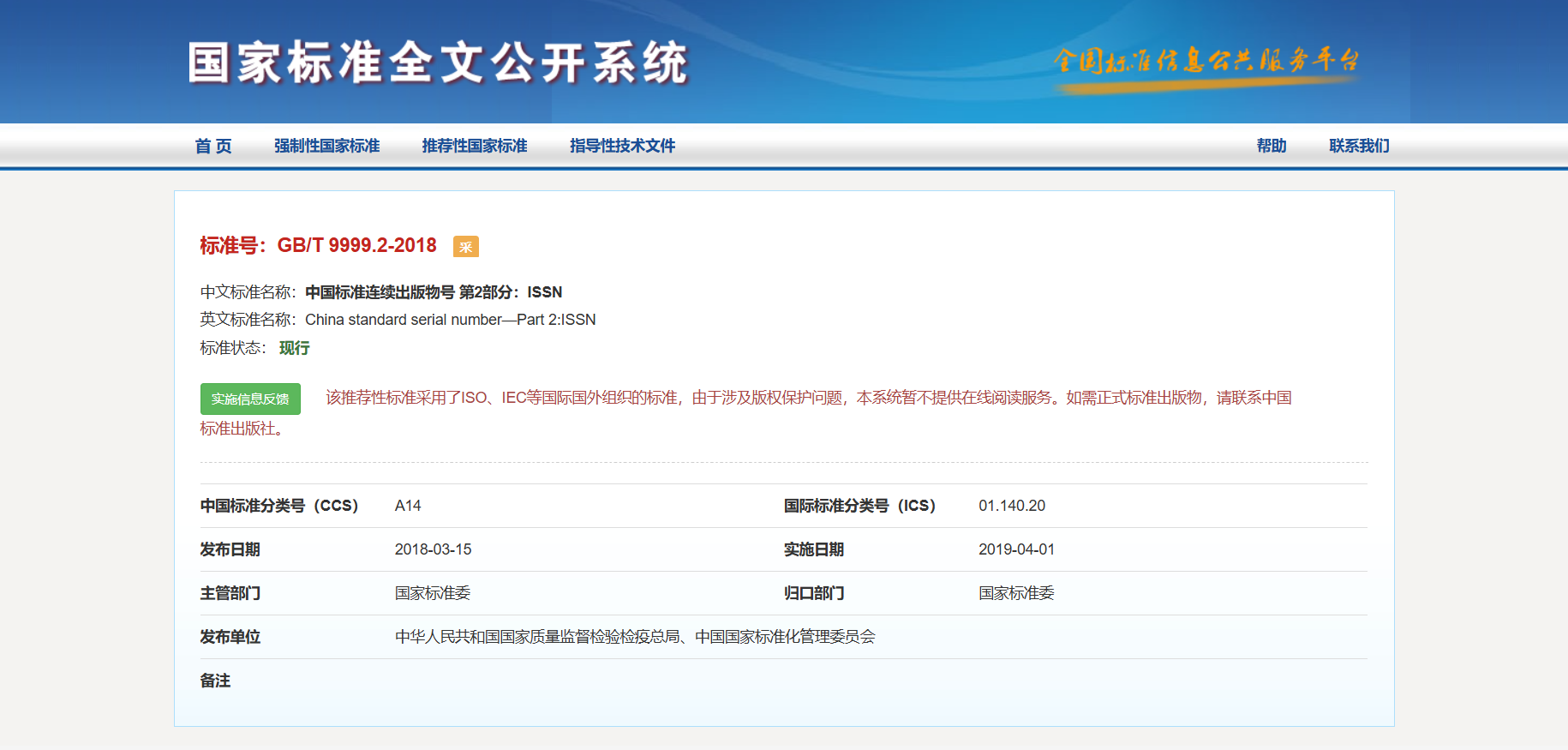Click the implementation date 2019-04-01
The height and width of the screenshot is (750, 1568).
coord(1016,549)
